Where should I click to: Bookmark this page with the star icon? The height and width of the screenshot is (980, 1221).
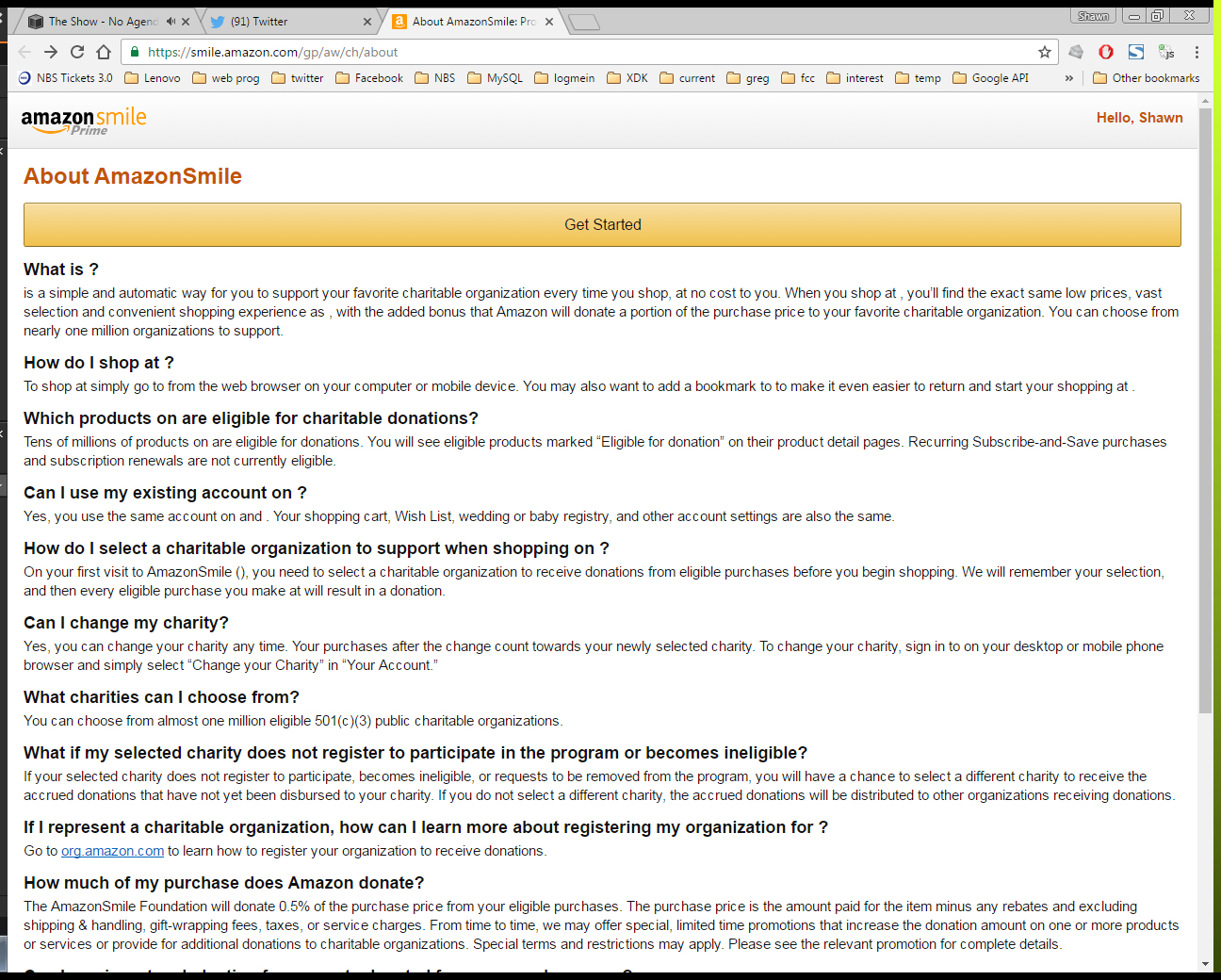click(x=1044, y=52)
